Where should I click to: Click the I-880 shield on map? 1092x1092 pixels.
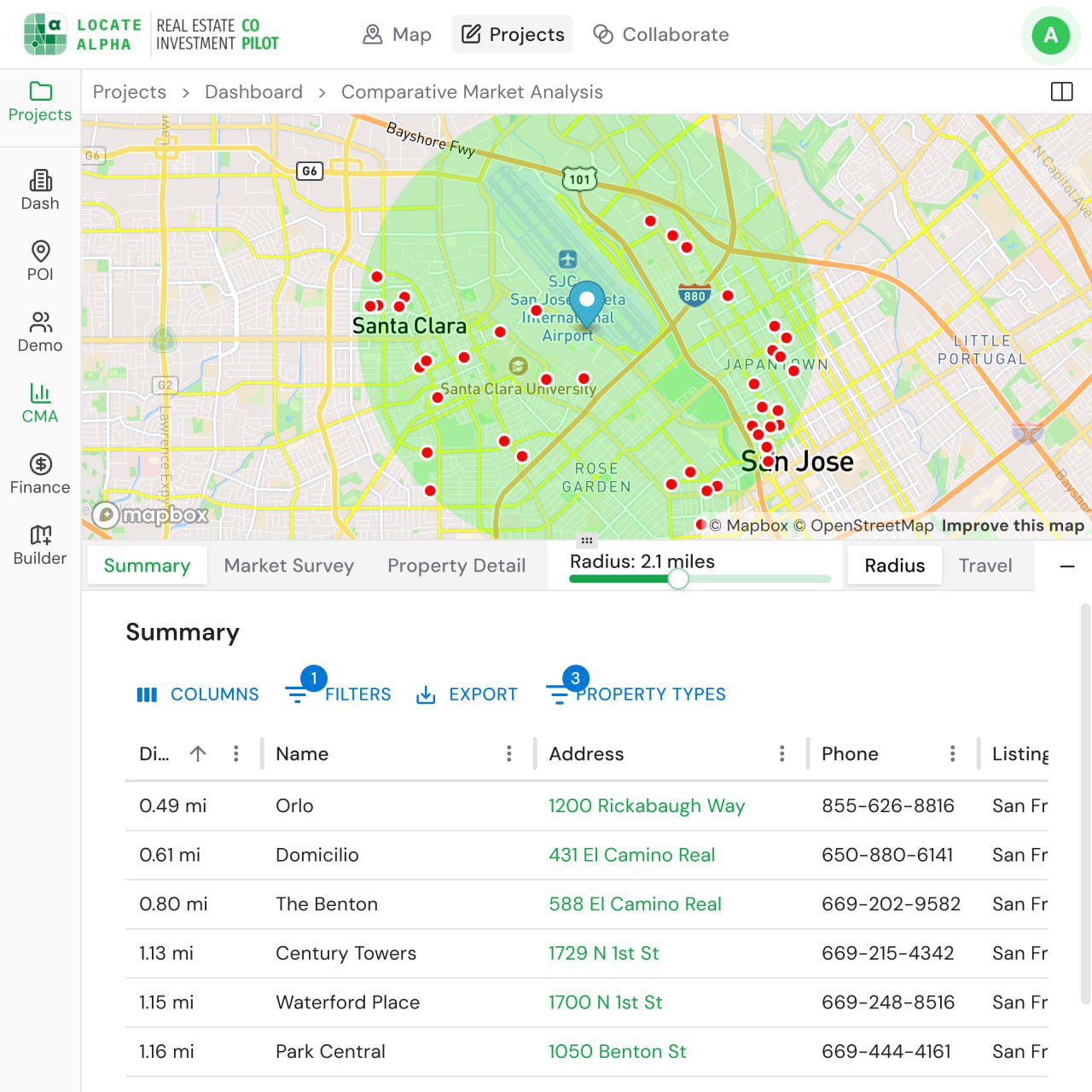pyautogui.click(x=695, y=295)
